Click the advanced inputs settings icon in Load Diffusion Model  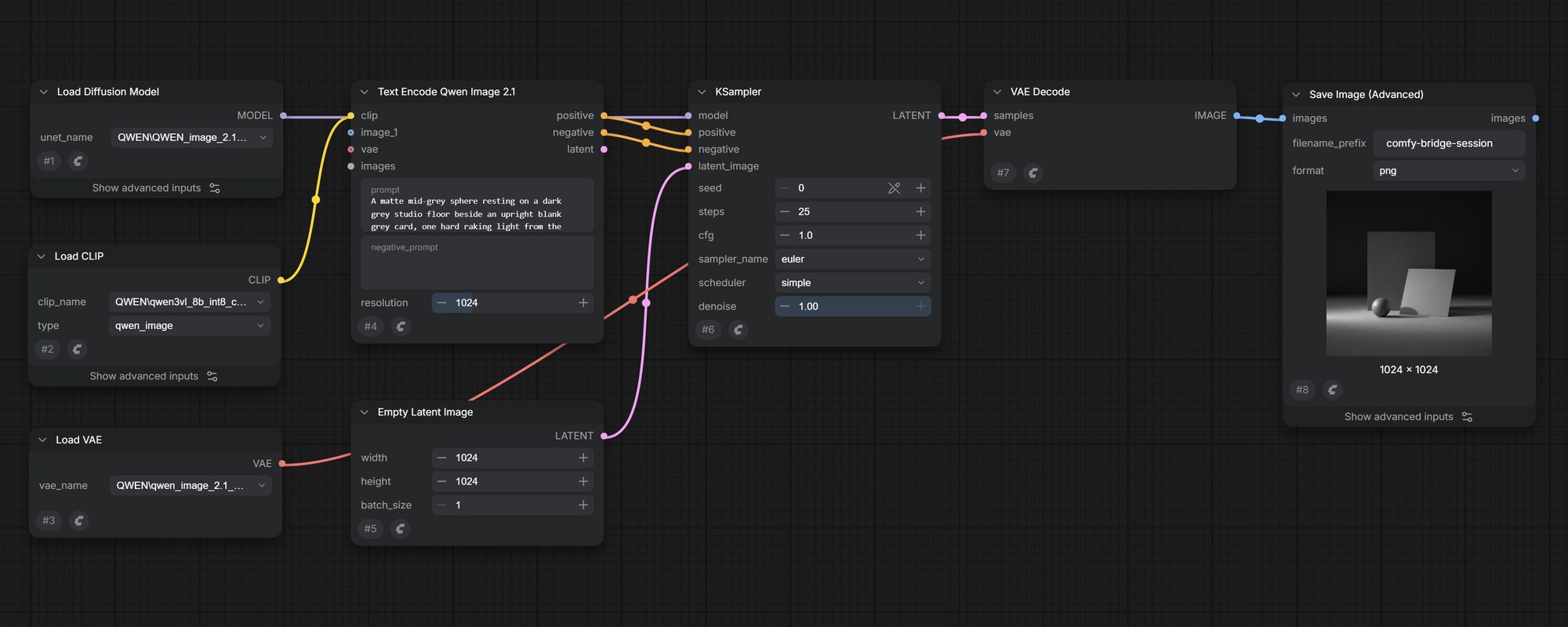(215, 188)
